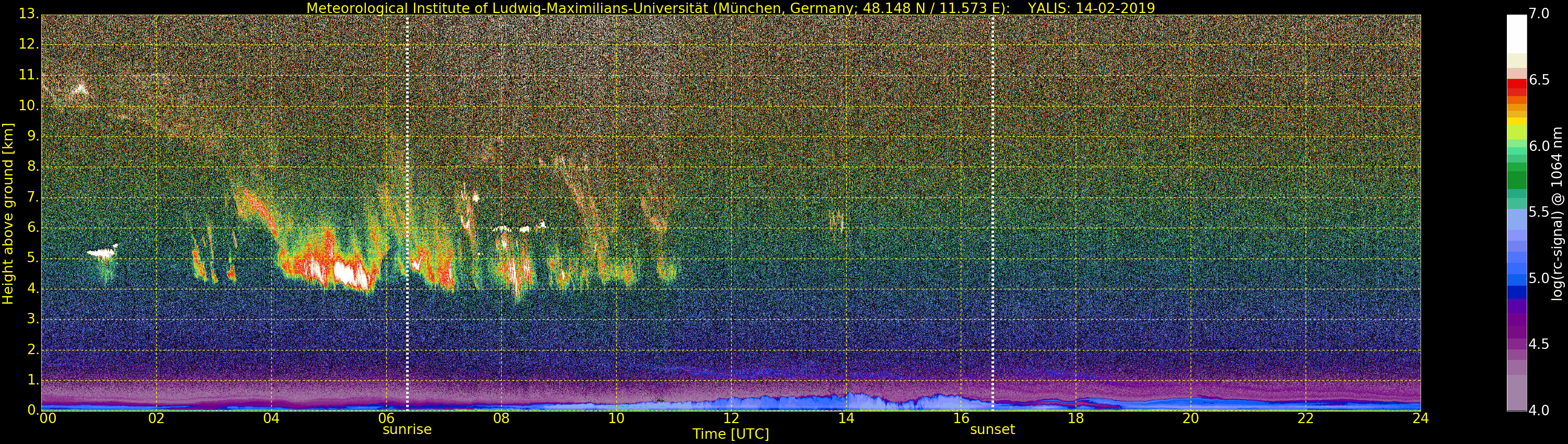Click the height tick label '3.'
This screenshot has width=1568, height=444.
click(x=33, y=319)
